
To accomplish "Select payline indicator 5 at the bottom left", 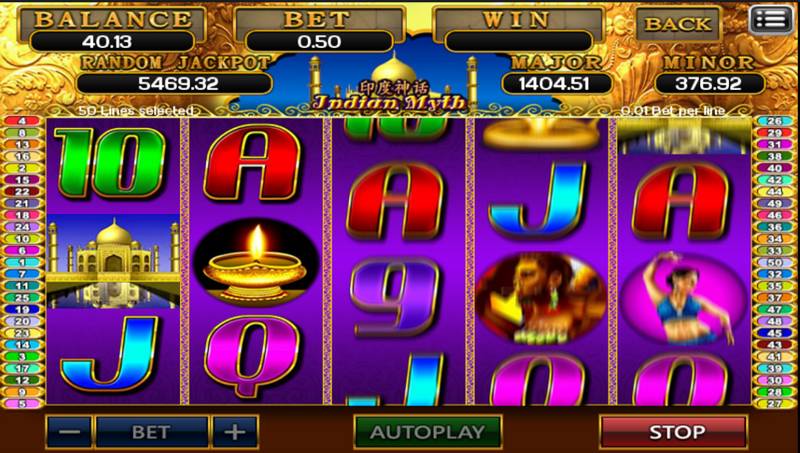I will coord(22,404).
